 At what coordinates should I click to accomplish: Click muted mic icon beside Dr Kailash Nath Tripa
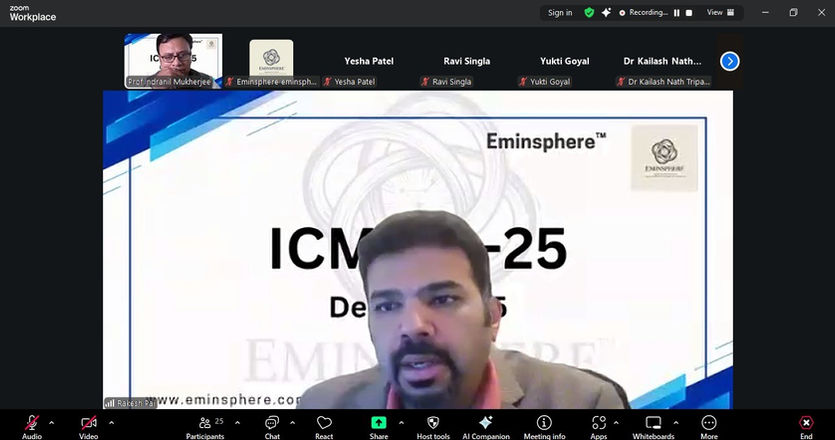[621, 82]
